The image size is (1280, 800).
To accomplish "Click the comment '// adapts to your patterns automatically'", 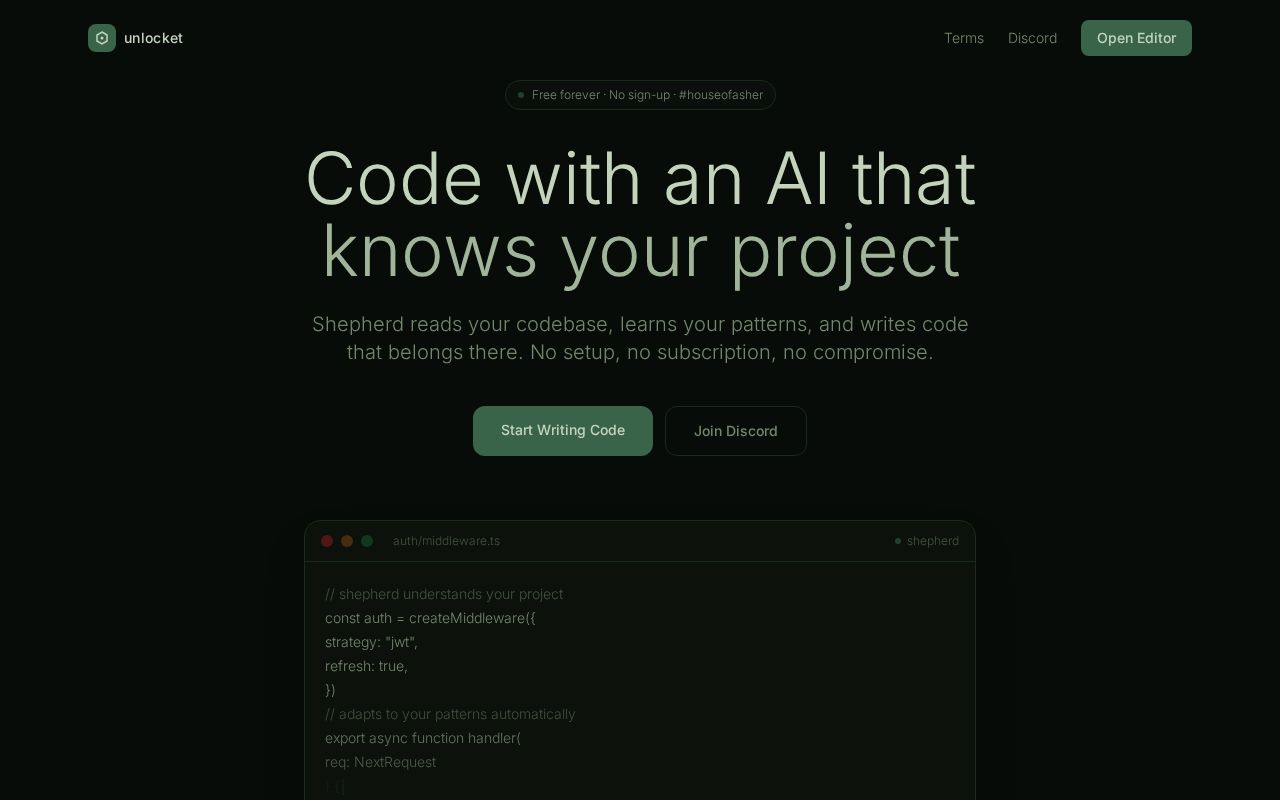I will pos(450,714).
